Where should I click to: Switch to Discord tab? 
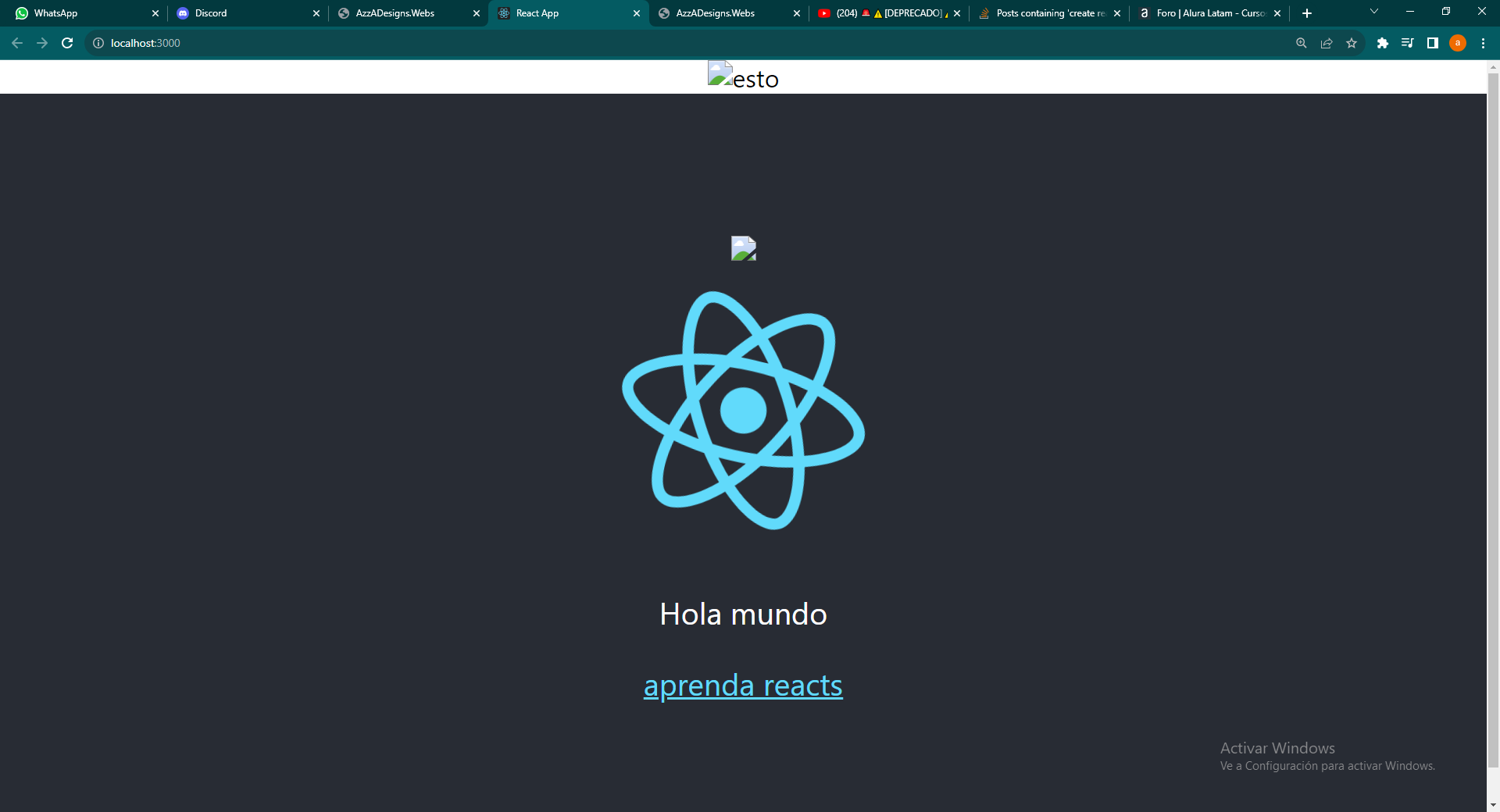(x=248, y=13)
